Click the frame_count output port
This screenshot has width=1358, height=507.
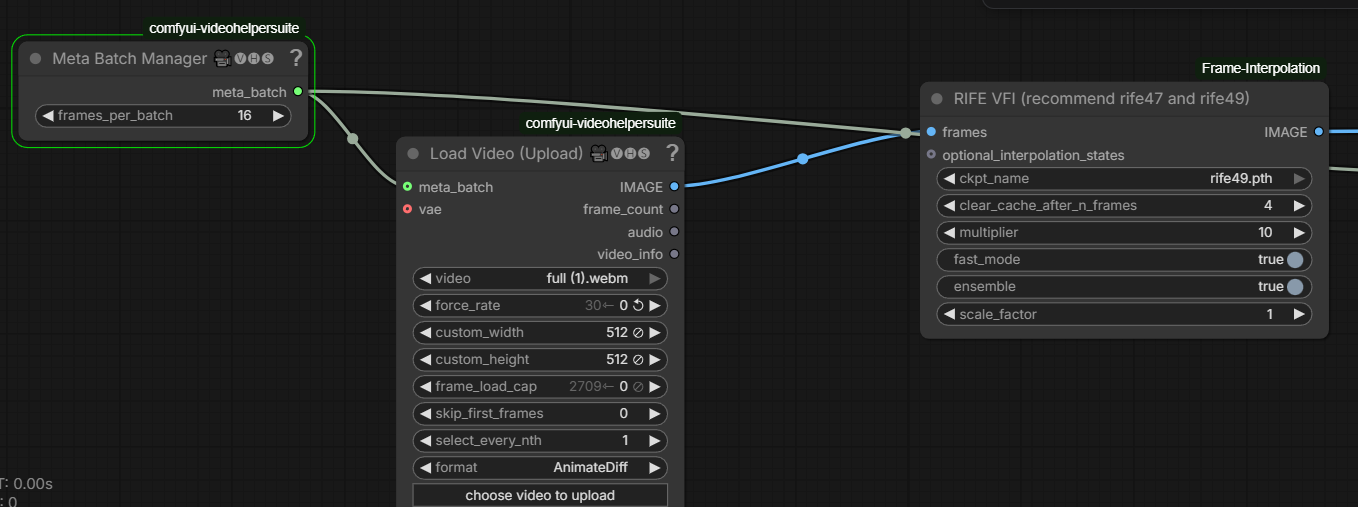674,209
